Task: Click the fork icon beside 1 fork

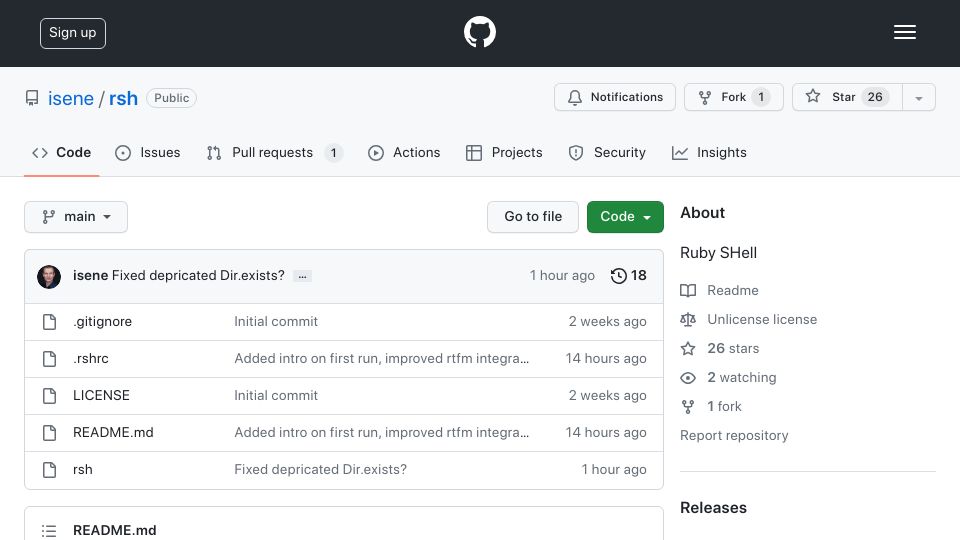Action: [x=688, y=407]
